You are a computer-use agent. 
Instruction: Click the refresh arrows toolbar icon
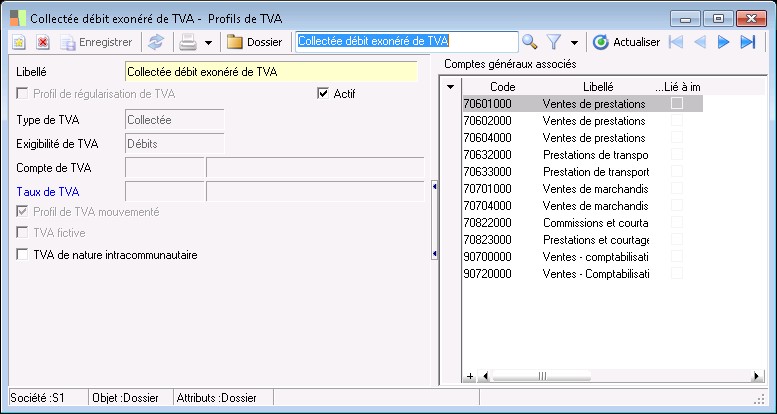(156, 43)
